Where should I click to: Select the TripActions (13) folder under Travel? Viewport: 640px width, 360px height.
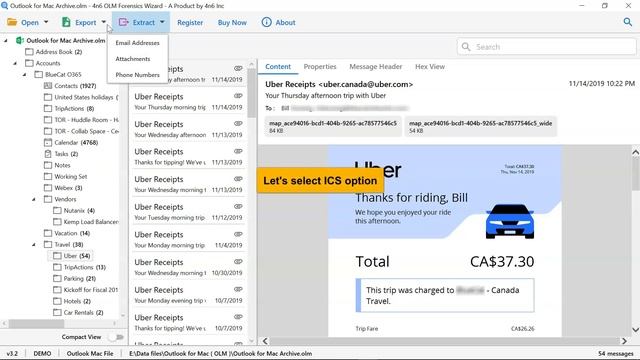click(79, 267)
